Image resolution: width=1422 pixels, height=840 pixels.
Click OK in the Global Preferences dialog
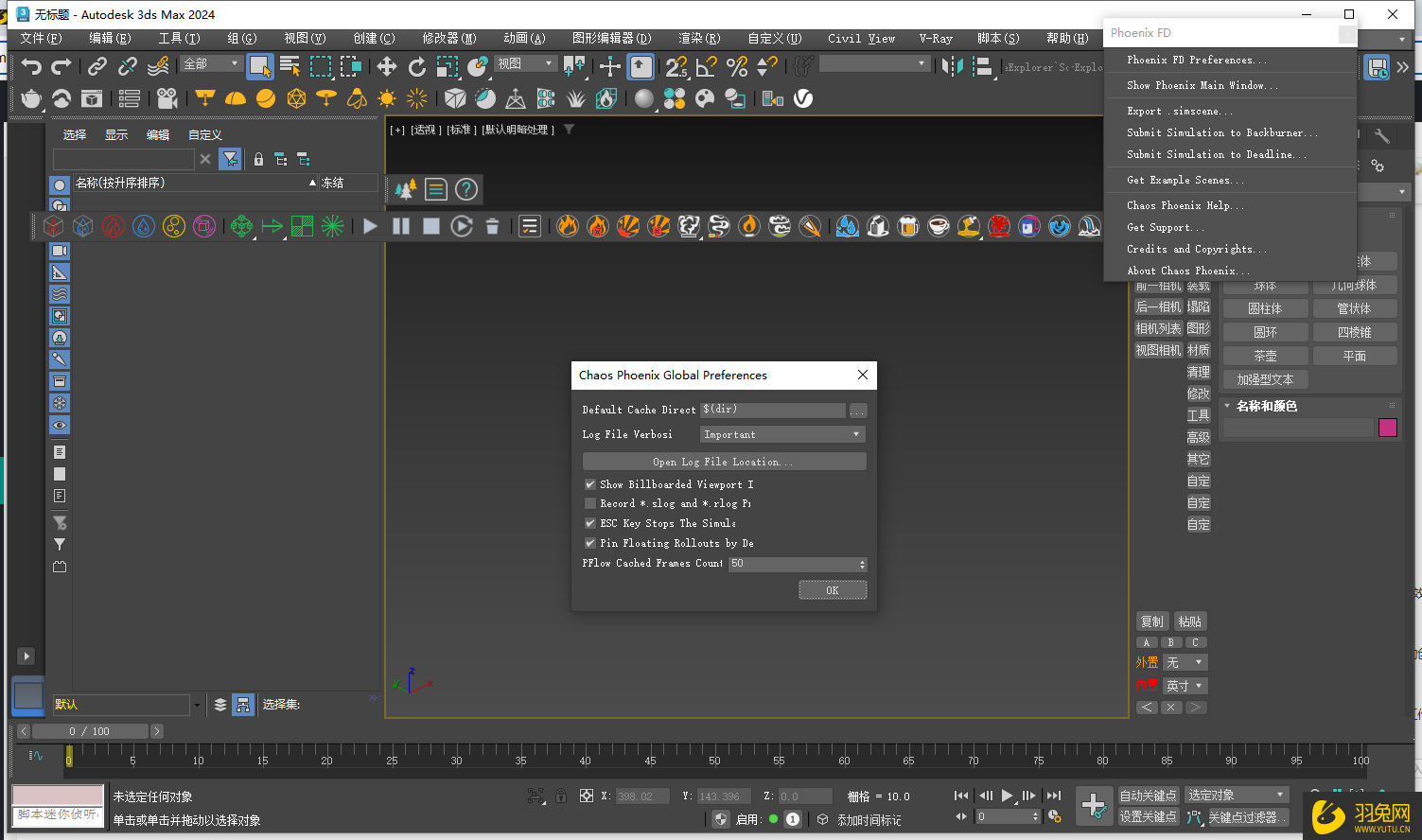click(833, 589)
